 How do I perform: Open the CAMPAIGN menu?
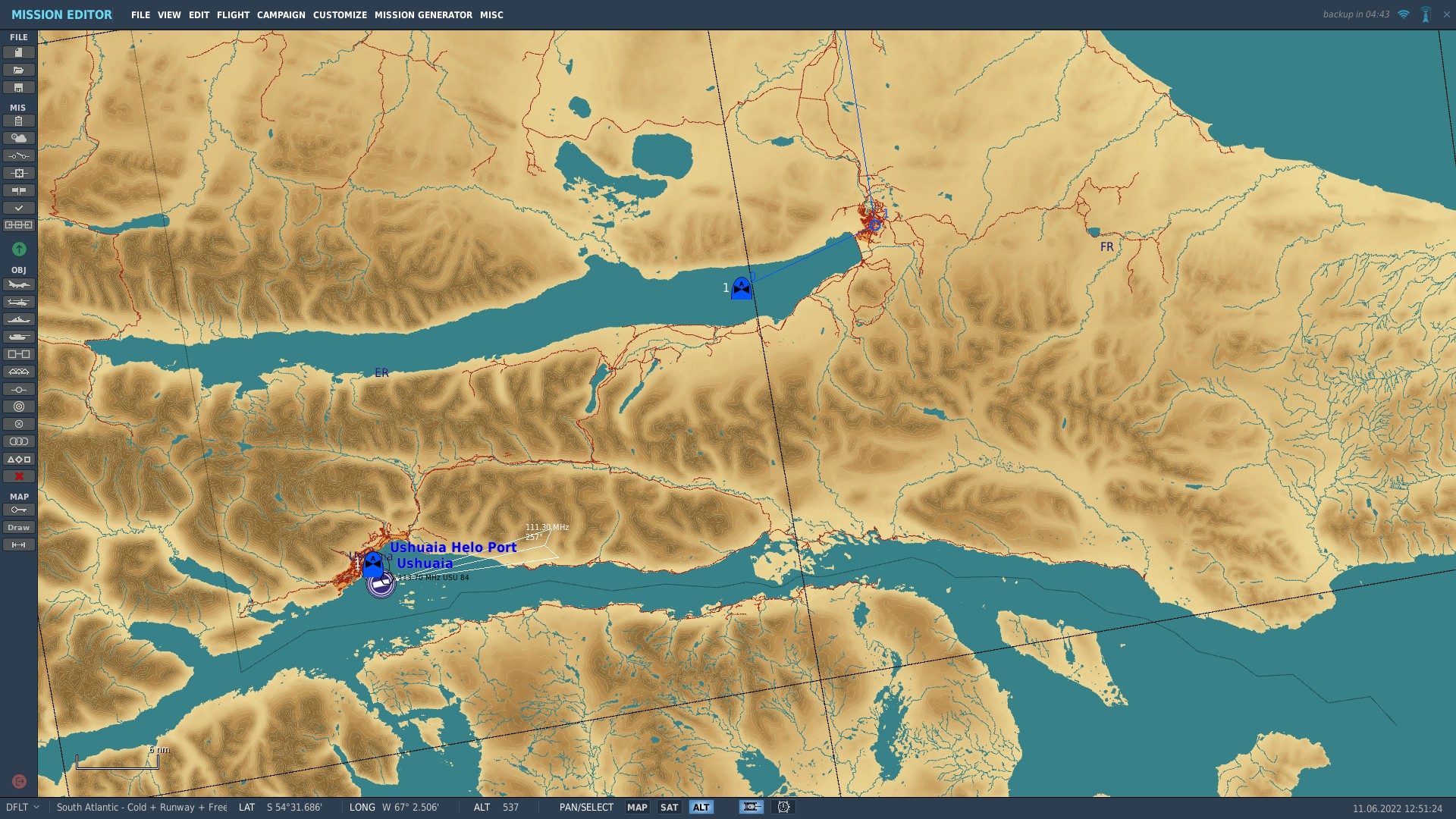[x=281, y=14]
